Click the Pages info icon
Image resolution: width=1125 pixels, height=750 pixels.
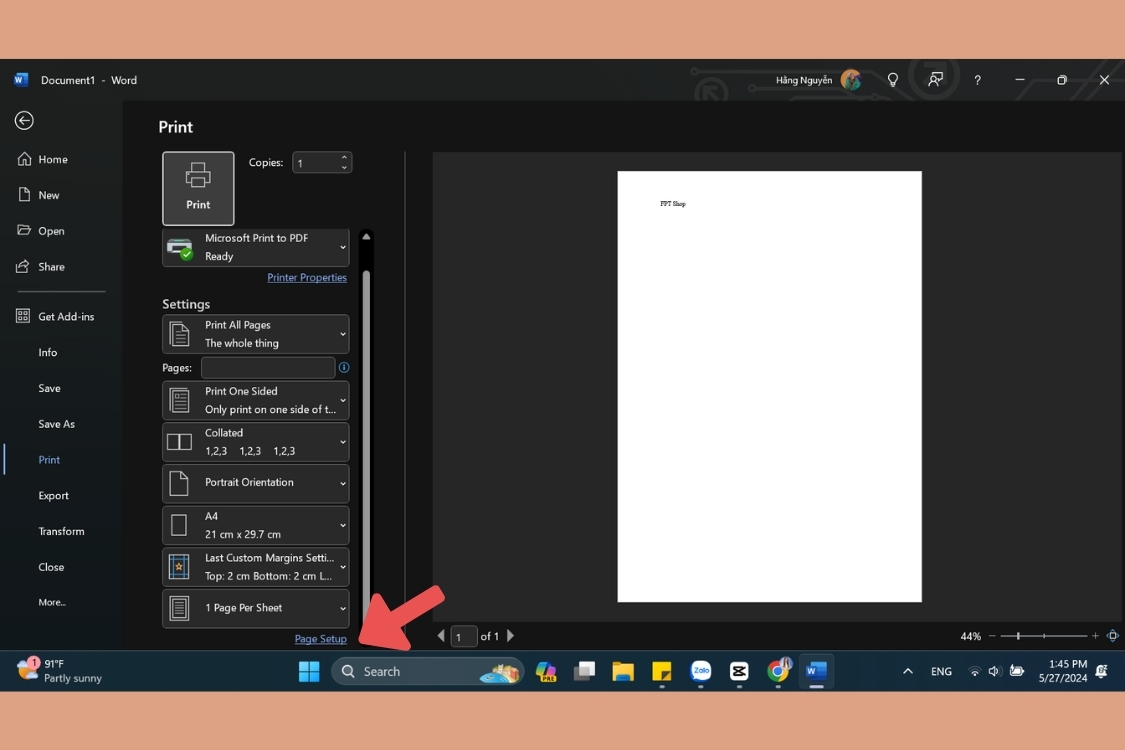click(344, 367)
